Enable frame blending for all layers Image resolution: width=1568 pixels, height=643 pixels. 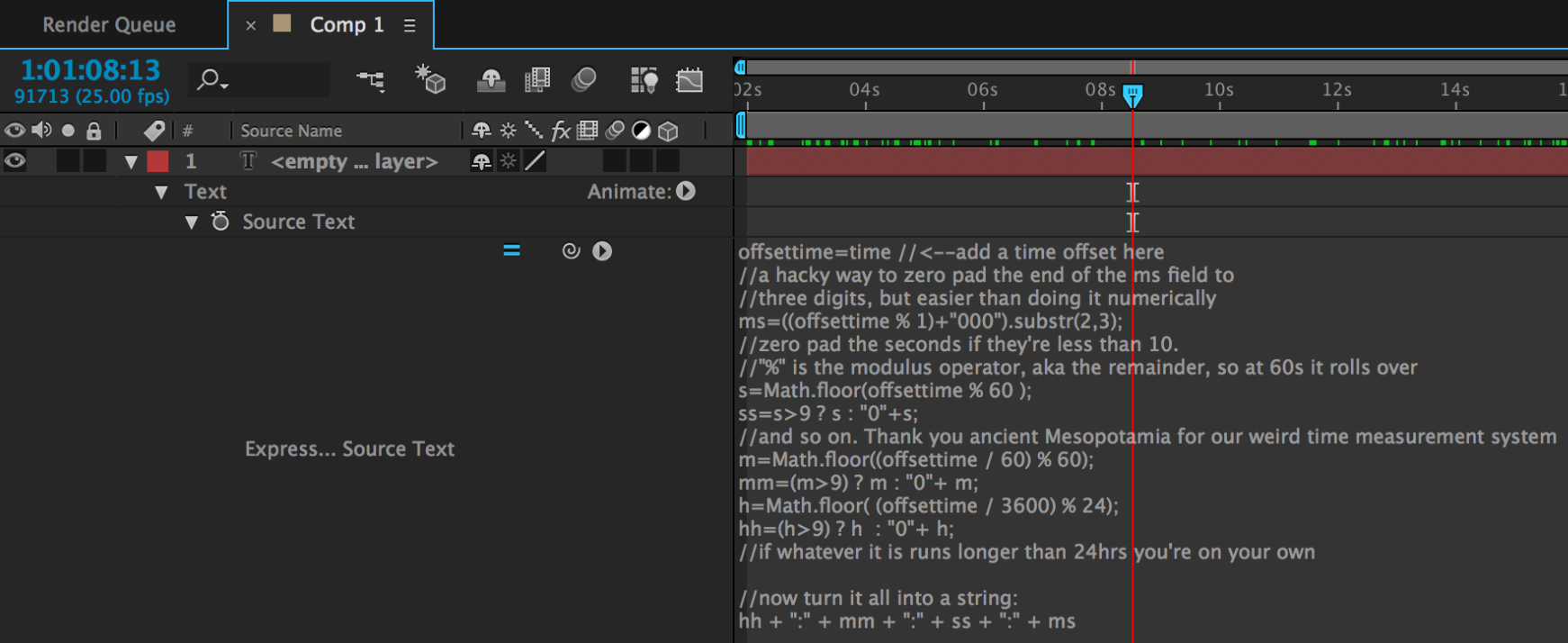coord(537,80)
